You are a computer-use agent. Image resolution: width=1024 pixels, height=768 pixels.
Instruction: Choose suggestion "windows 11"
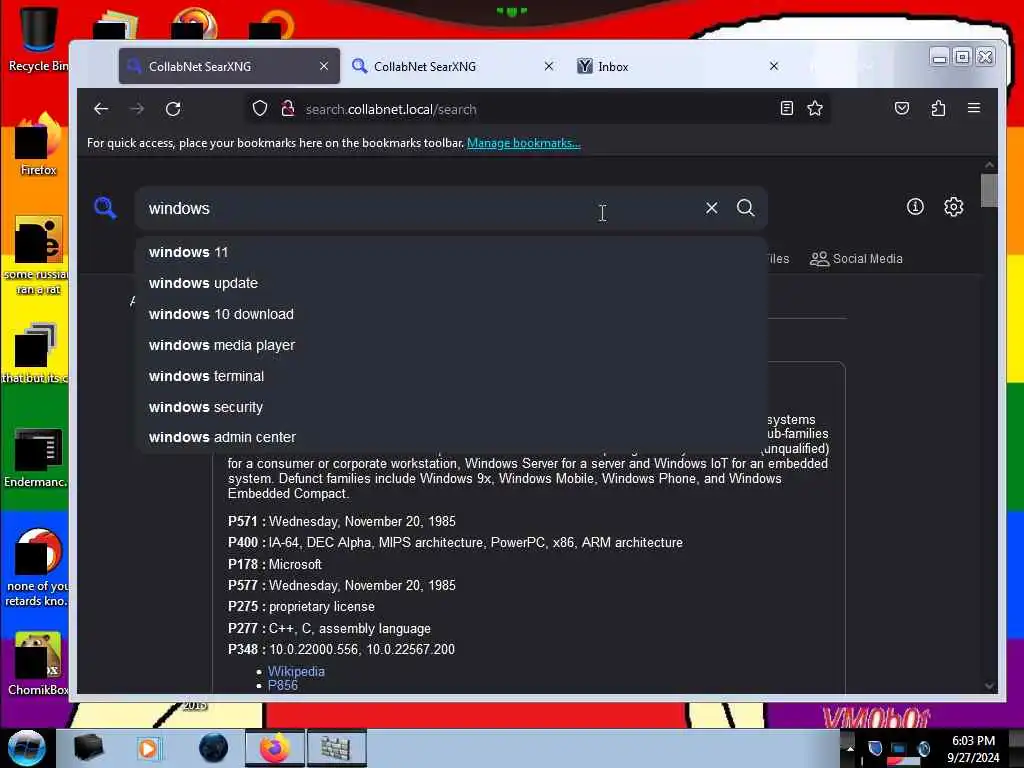tap(451, 252)
